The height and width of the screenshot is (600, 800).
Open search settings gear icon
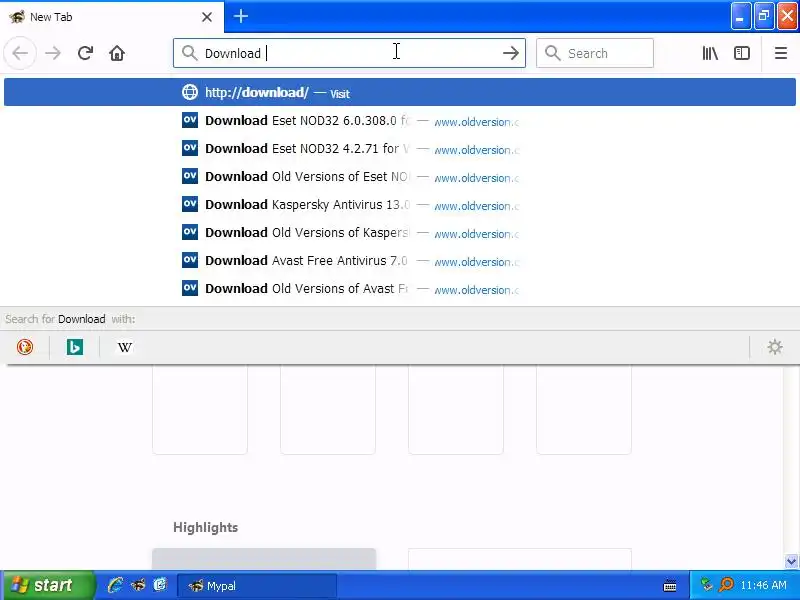pos(774,347)
